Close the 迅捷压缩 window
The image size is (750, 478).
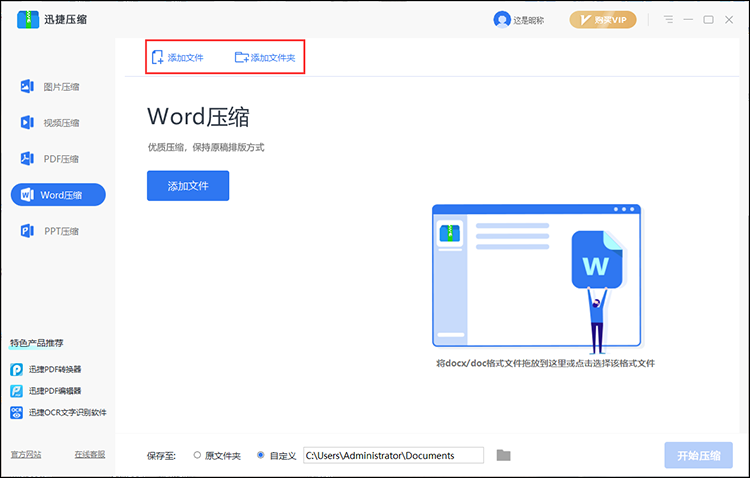click(x=729, y=20)
